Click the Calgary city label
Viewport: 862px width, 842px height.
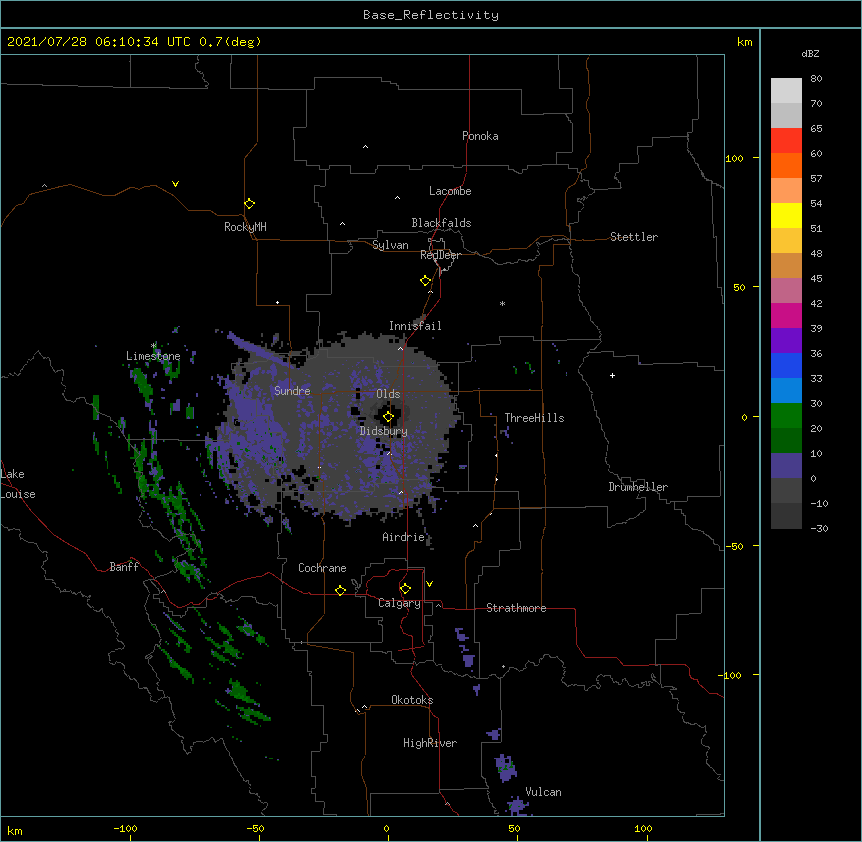pos(399,603)
